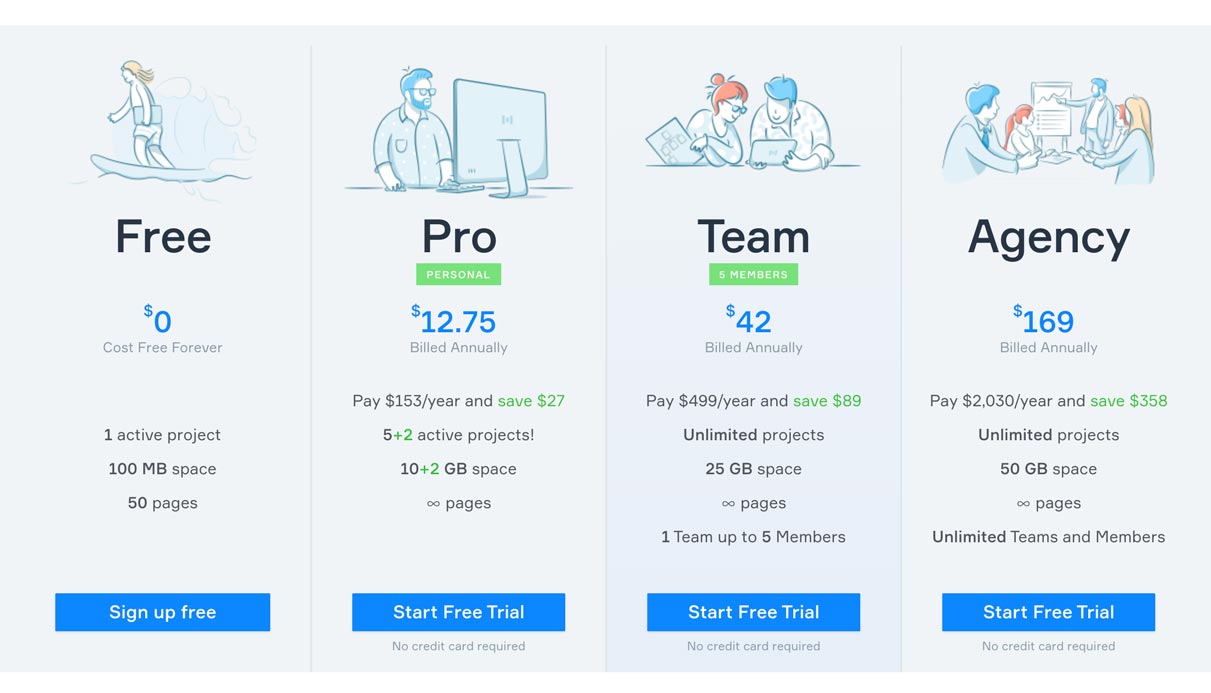
Task: Click the Free plan surfer illustration
Action: pos(162,127)
